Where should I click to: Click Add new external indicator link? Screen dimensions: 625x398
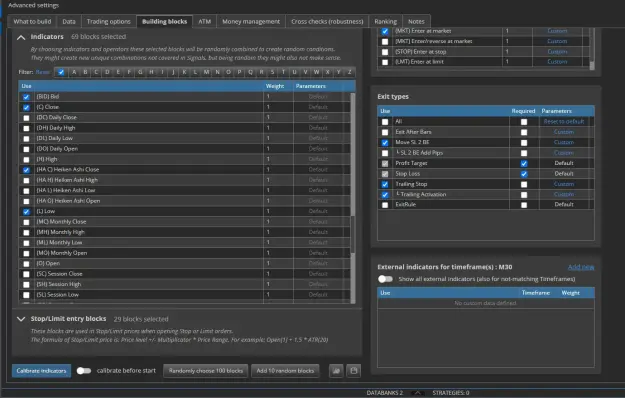point(581,267)
